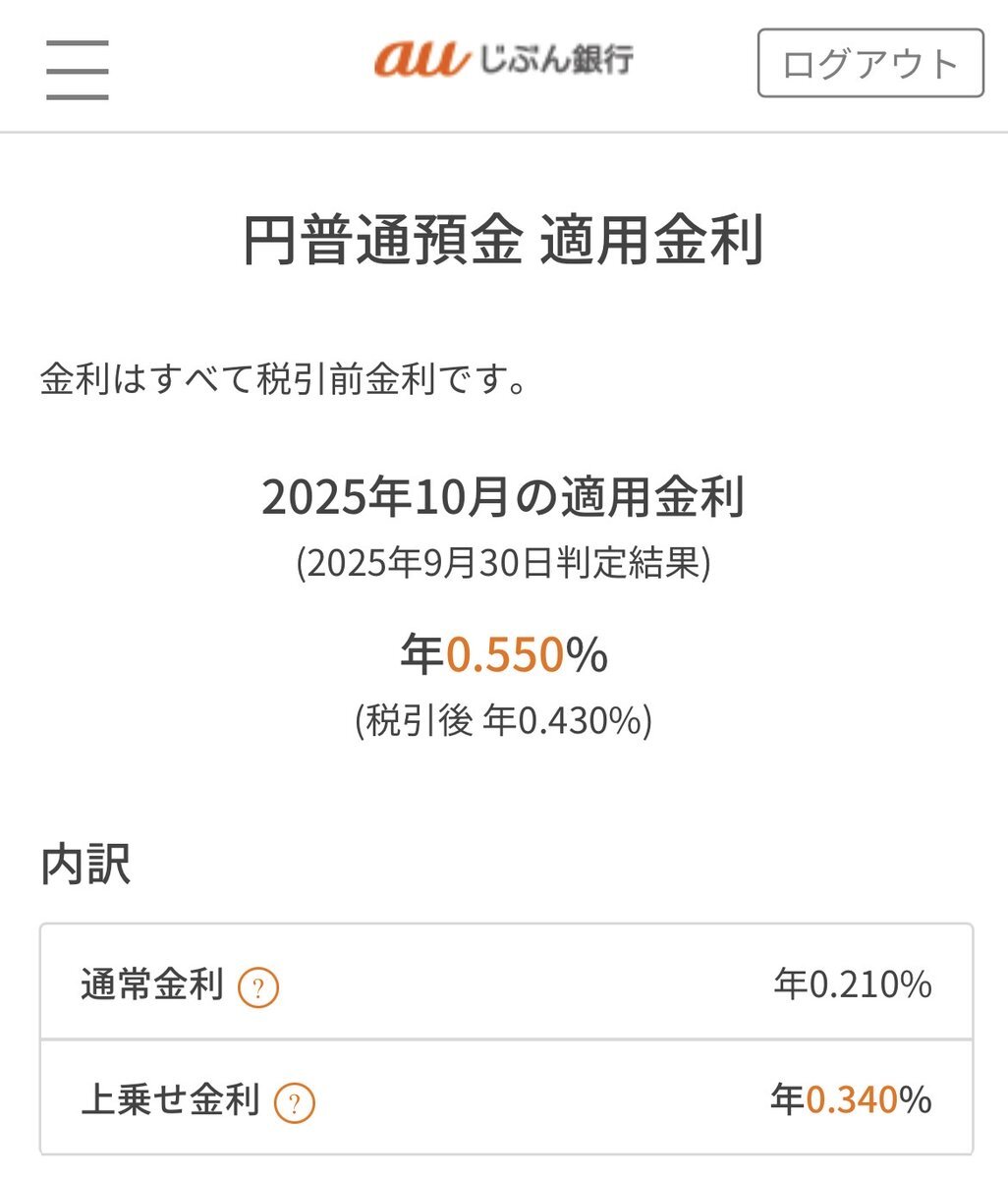Image resolution: width=1008 pixels, height=1179 pixels.
Task: Open help icon next to 上乗せ金利
Action: (295, 1102)
